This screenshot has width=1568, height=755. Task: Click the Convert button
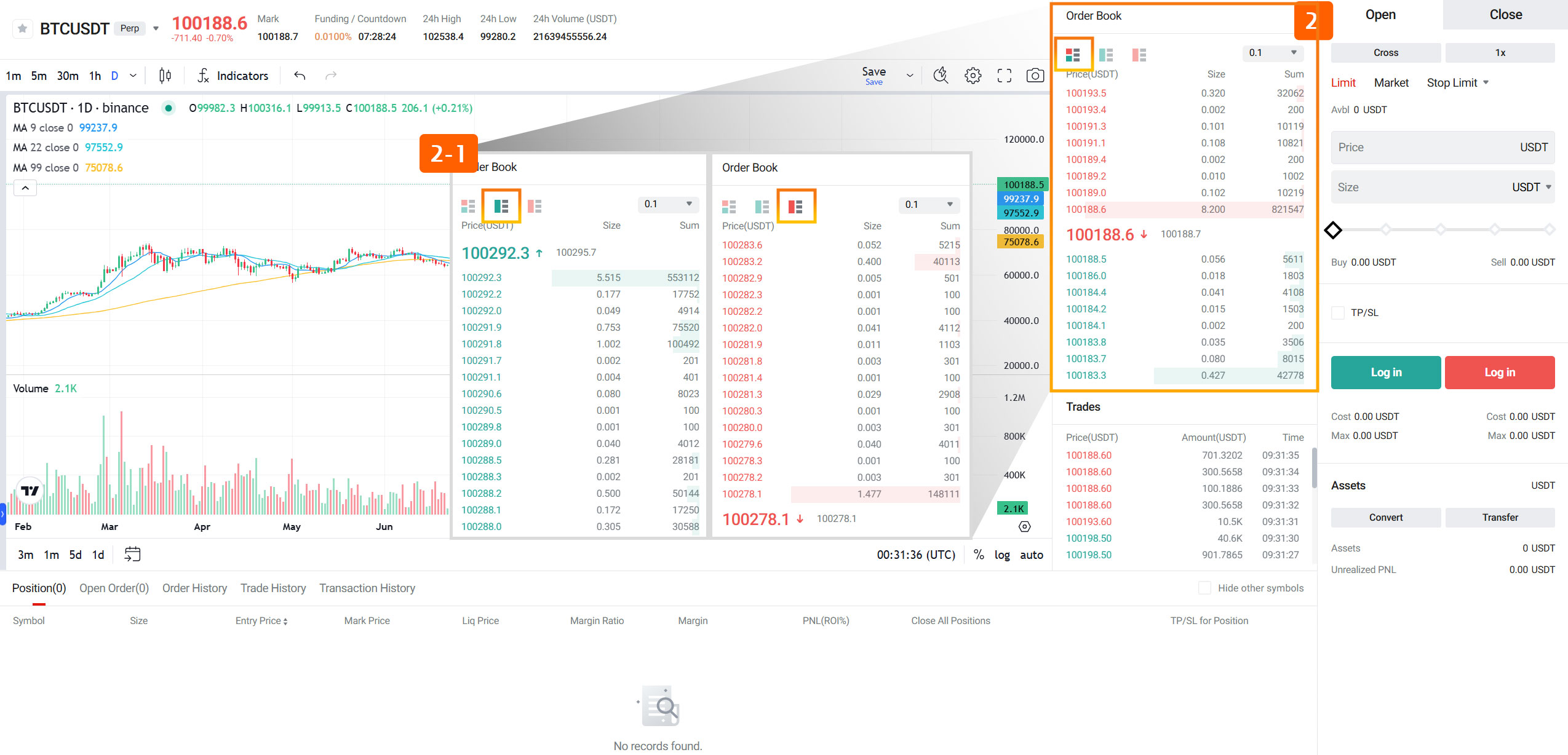1385,518
